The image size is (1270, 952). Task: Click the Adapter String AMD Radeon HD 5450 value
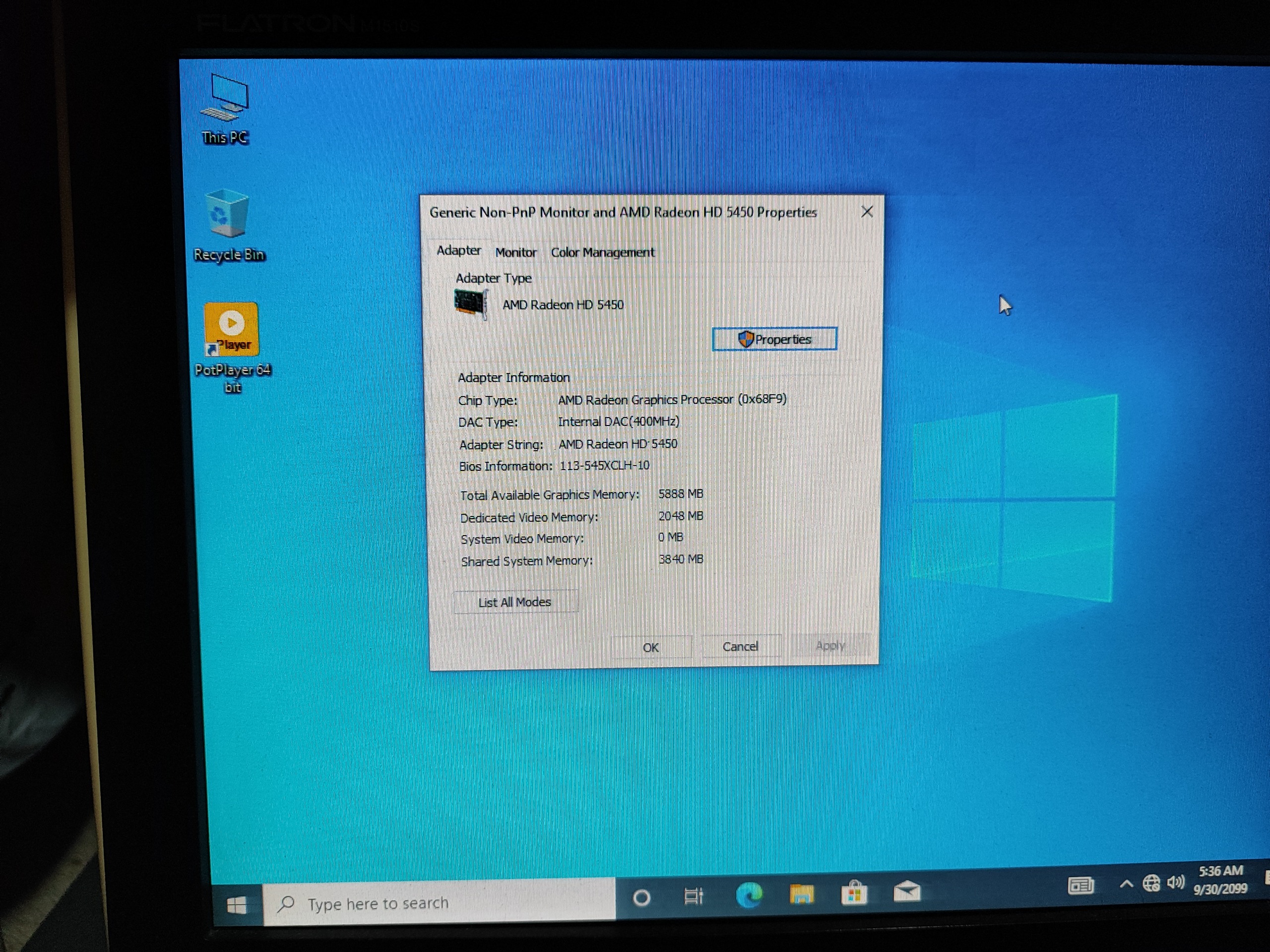(618, 444)
